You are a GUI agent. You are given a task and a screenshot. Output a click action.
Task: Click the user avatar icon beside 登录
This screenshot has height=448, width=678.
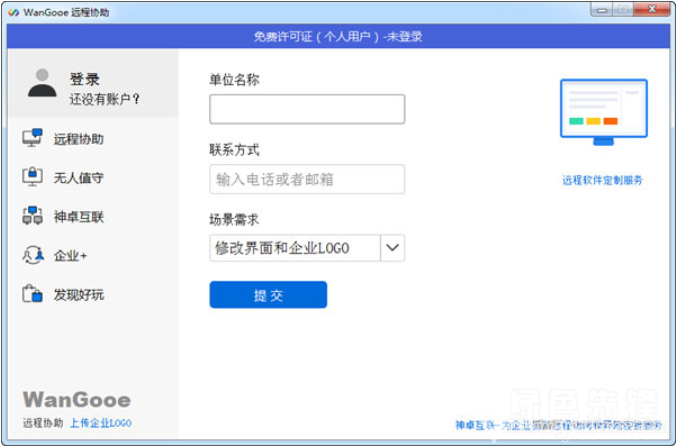click(x=42, y=83)
